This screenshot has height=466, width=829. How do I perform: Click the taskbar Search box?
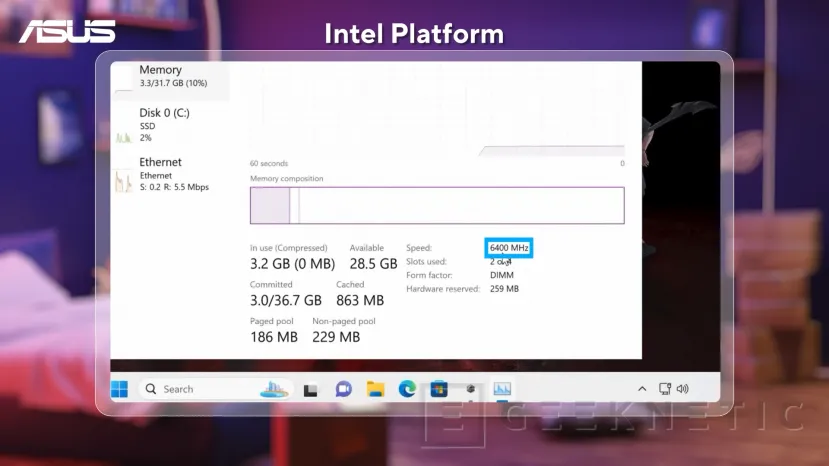tap(215, 389)
